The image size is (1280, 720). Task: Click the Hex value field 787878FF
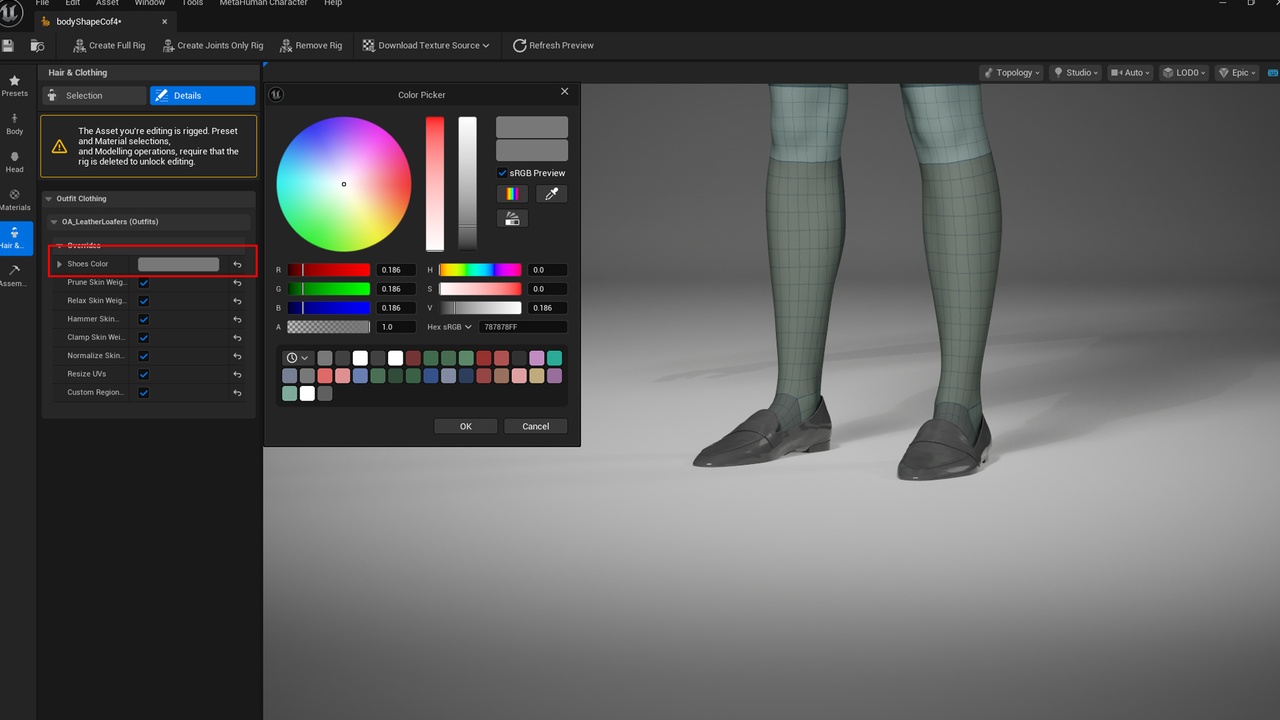pos(523,327)
